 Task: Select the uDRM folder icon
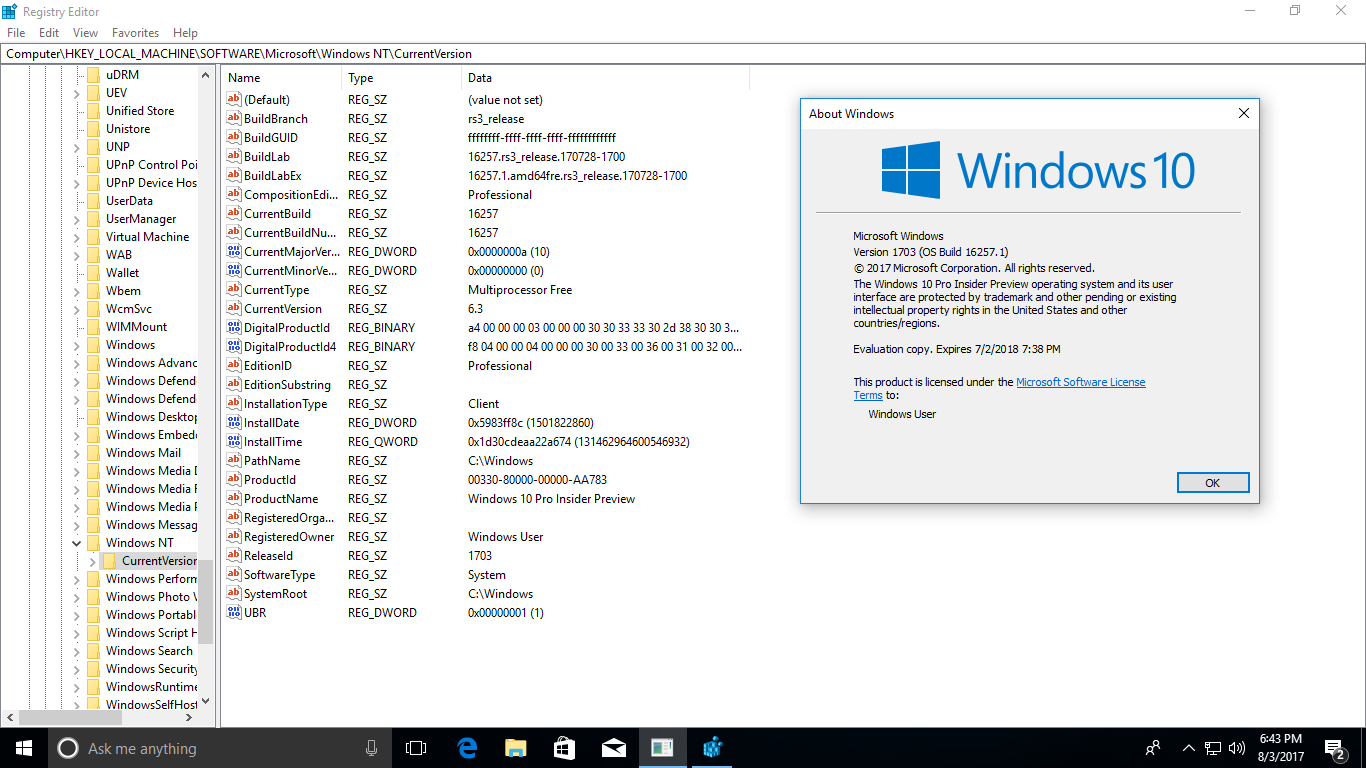93,74
